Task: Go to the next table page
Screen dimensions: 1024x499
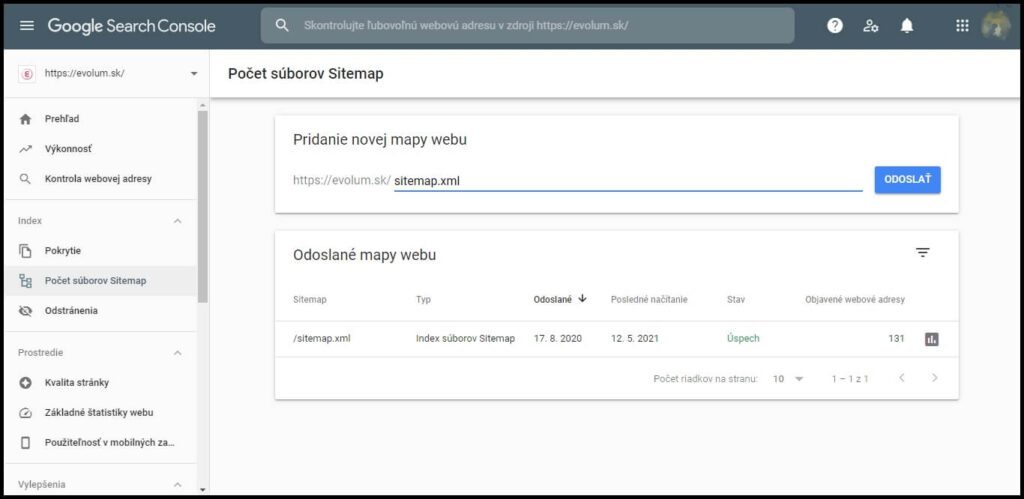Action: click(935, 378)
